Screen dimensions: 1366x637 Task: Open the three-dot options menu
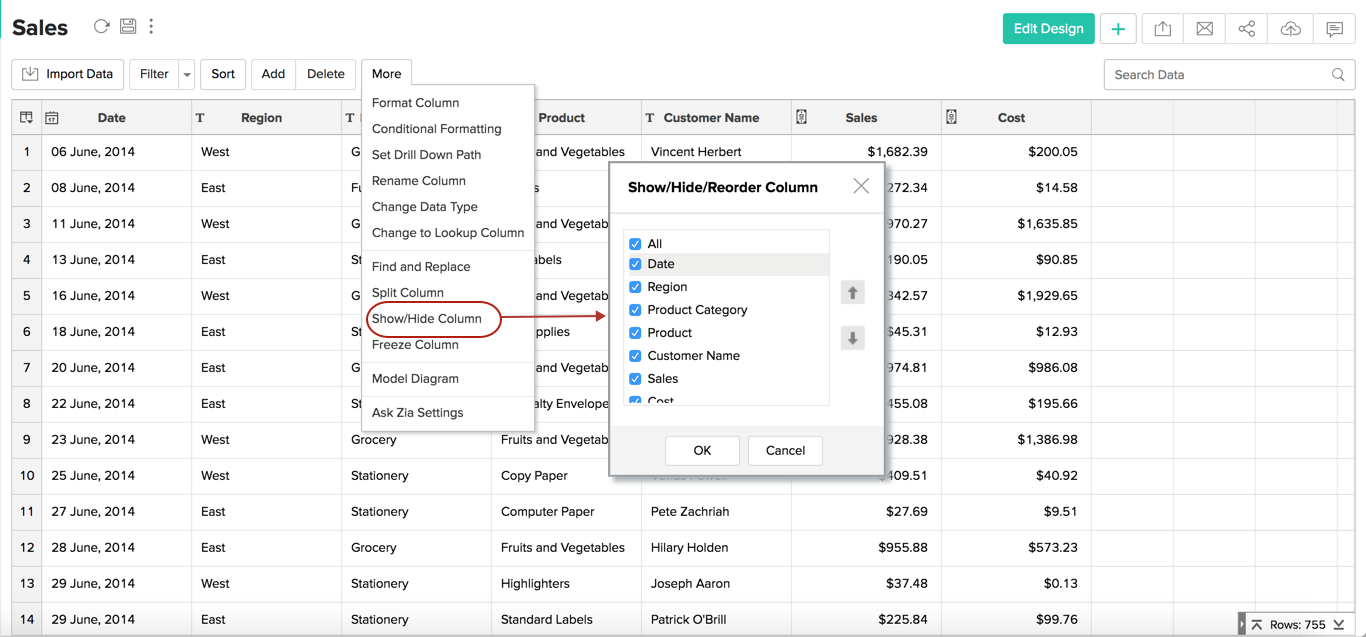pyautogui.click(x=151, y=27)
